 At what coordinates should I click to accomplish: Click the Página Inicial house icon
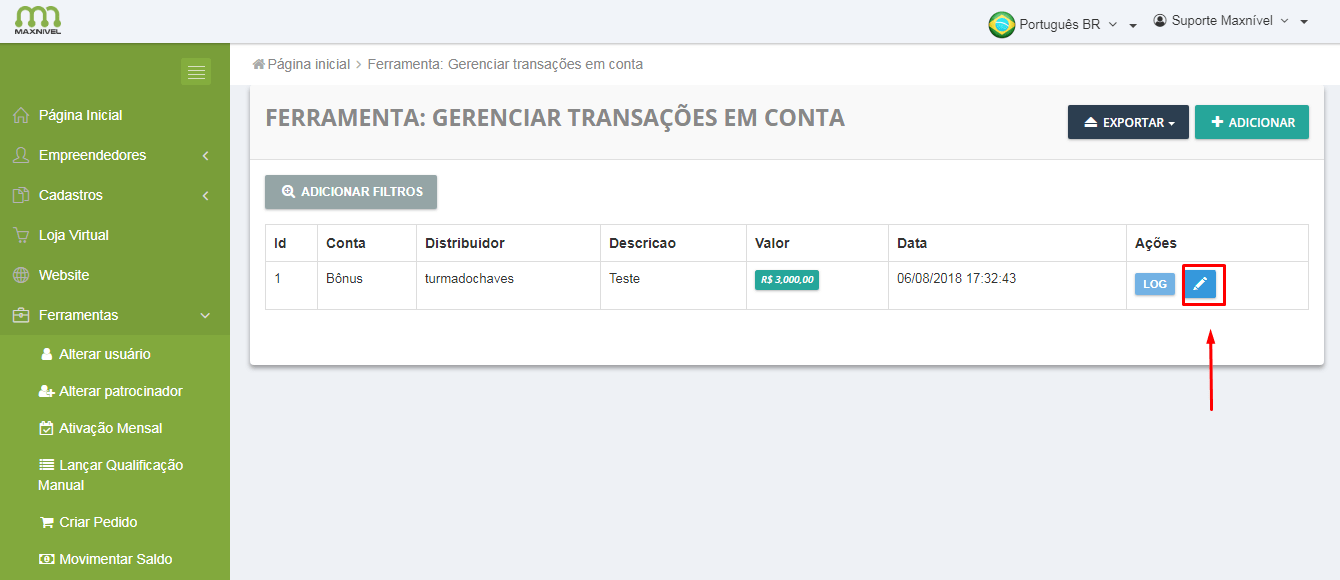20,115
